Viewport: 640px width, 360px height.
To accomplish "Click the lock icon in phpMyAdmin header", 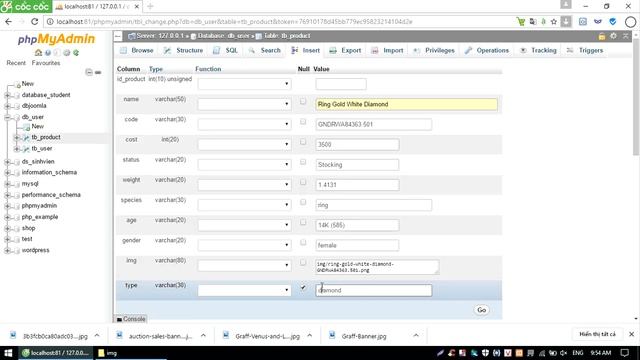I will point(602,36).
